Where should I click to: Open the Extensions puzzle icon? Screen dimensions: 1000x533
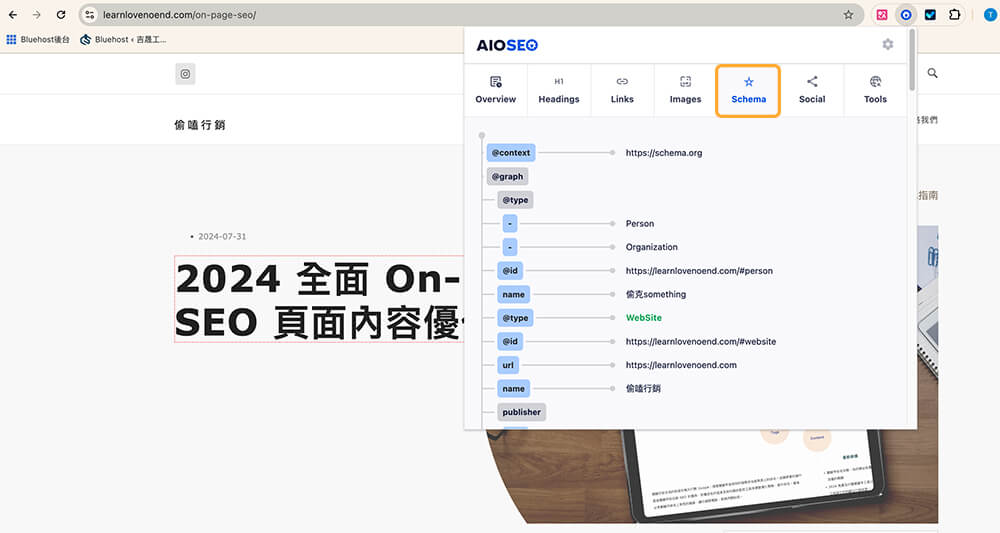955,15
